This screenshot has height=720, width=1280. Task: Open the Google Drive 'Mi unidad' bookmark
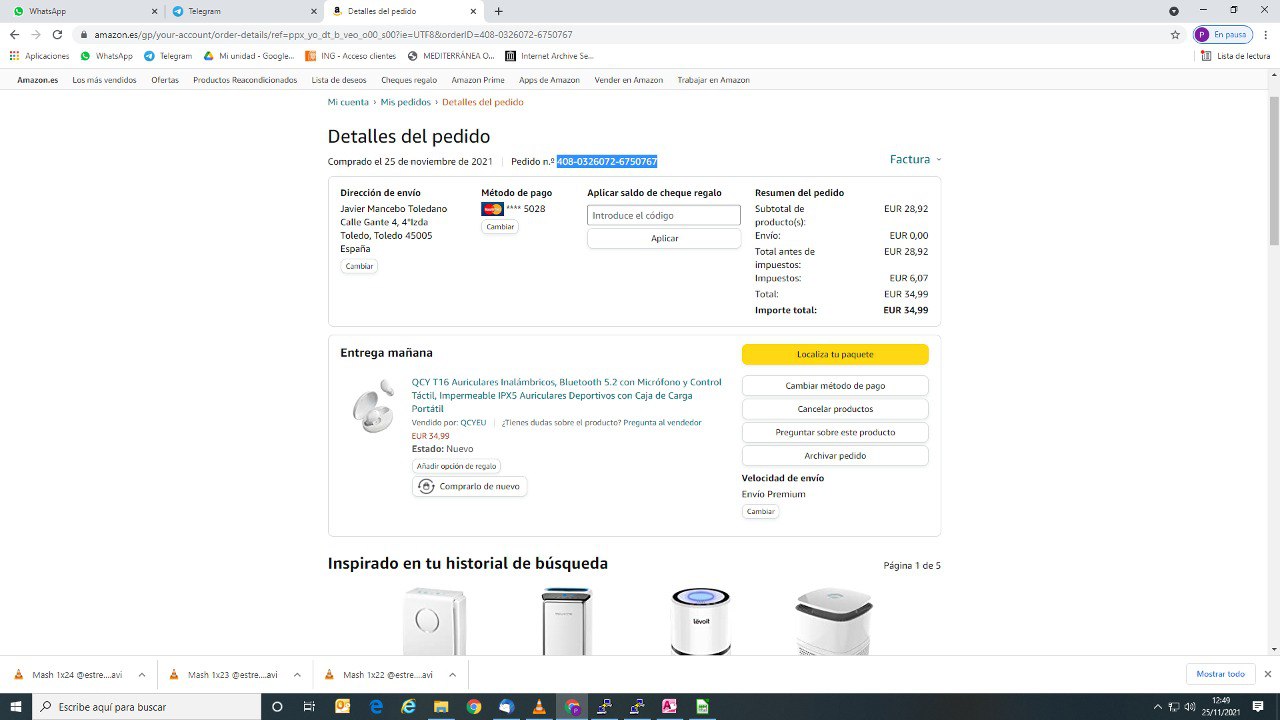click(249, 56)
